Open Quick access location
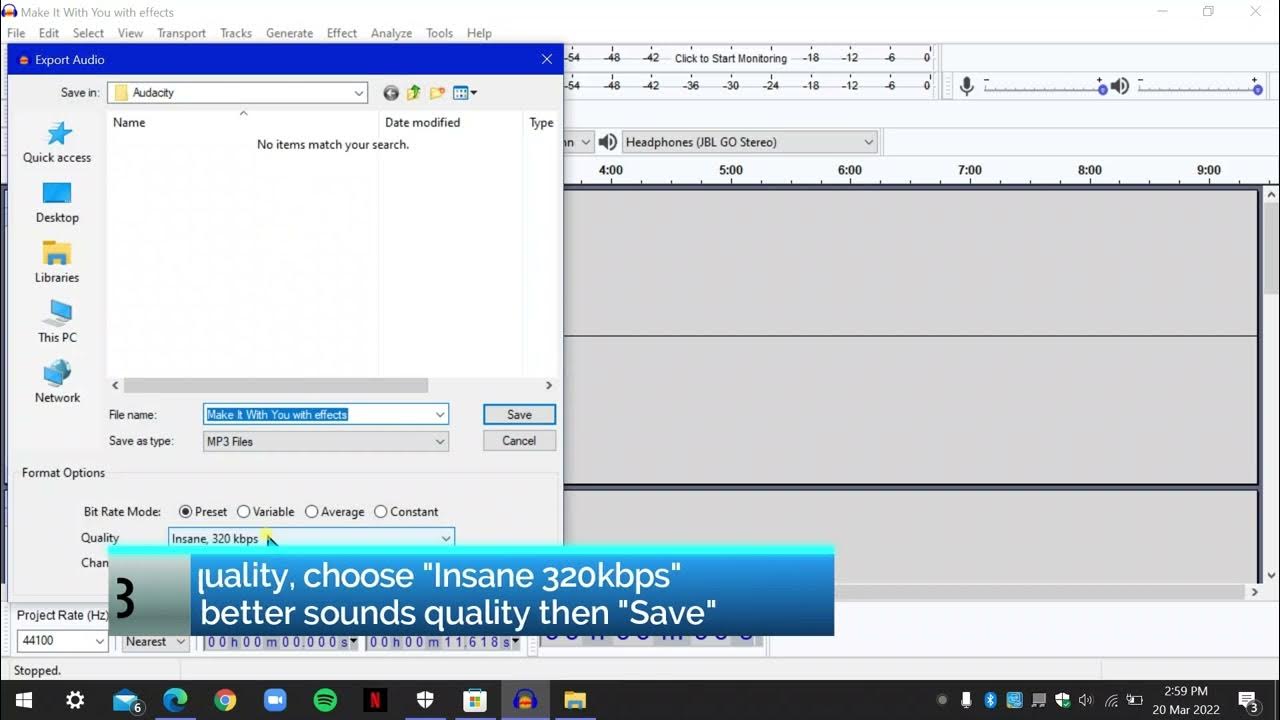 tap(57, 142)
